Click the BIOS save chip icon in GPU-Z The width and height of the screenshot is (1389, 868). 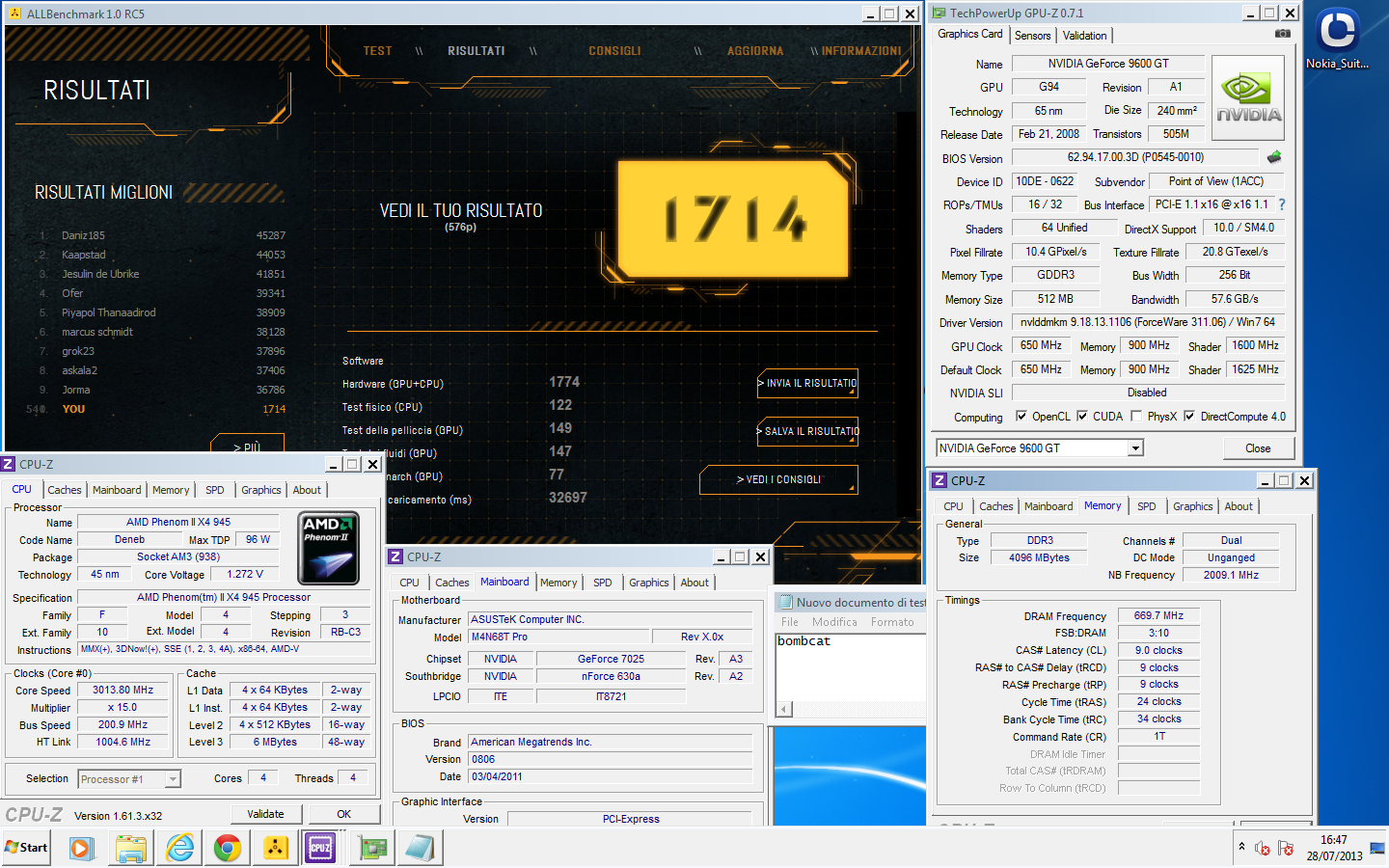click(1274, 157)
